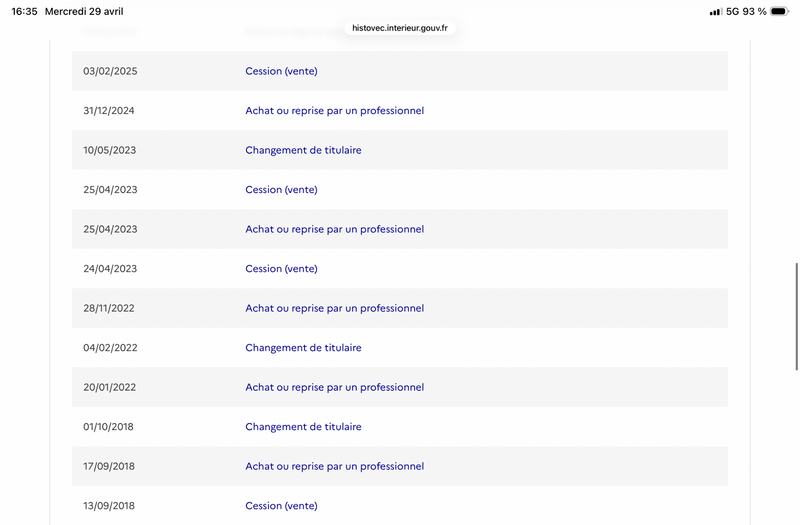The width and height of the screenshot is (800, 525).
Task: Open Achat ou reprise entry dated 31/12/2024
Action: coord(334,111)
